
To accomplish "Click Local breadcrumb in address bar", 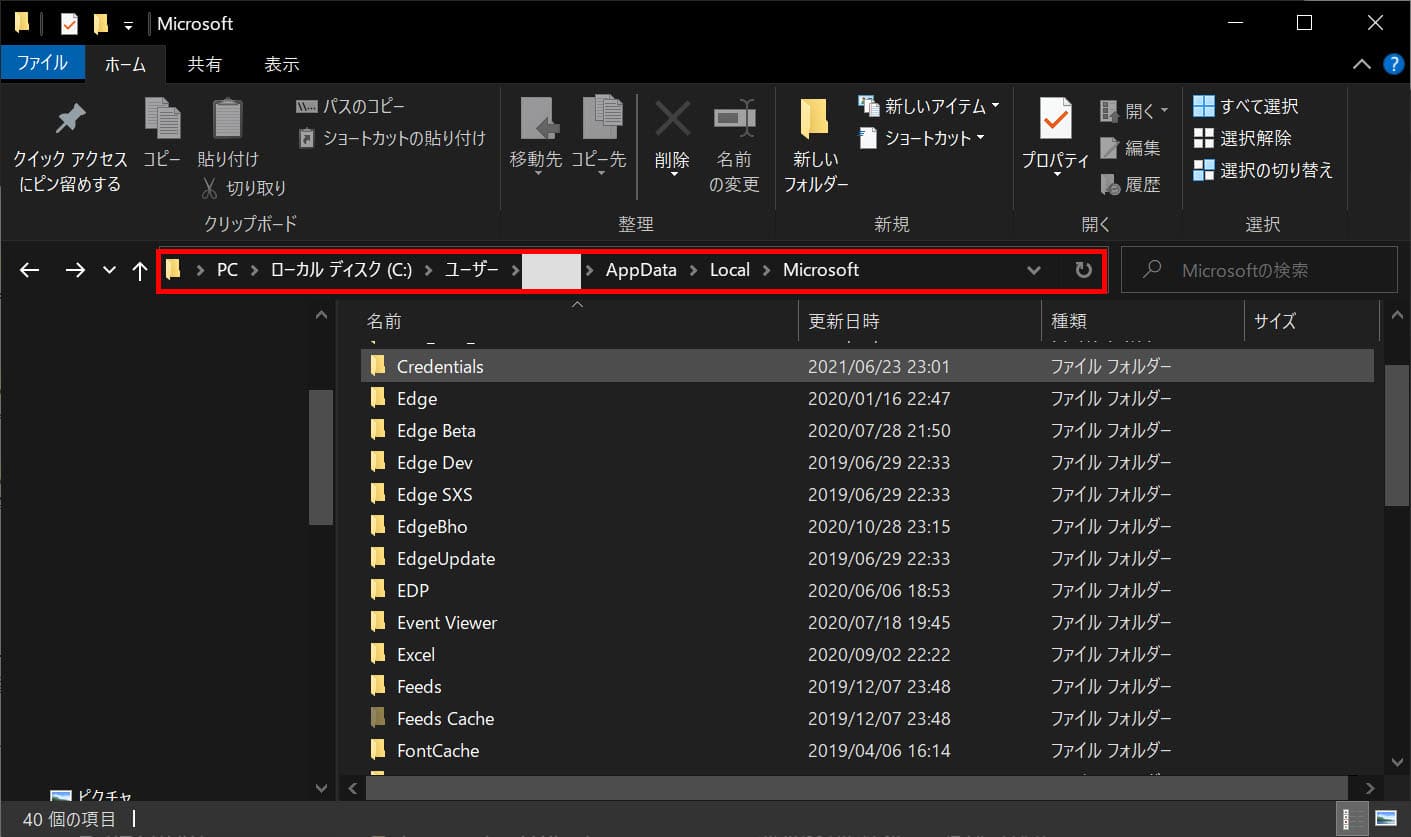I will coord(730,270).
